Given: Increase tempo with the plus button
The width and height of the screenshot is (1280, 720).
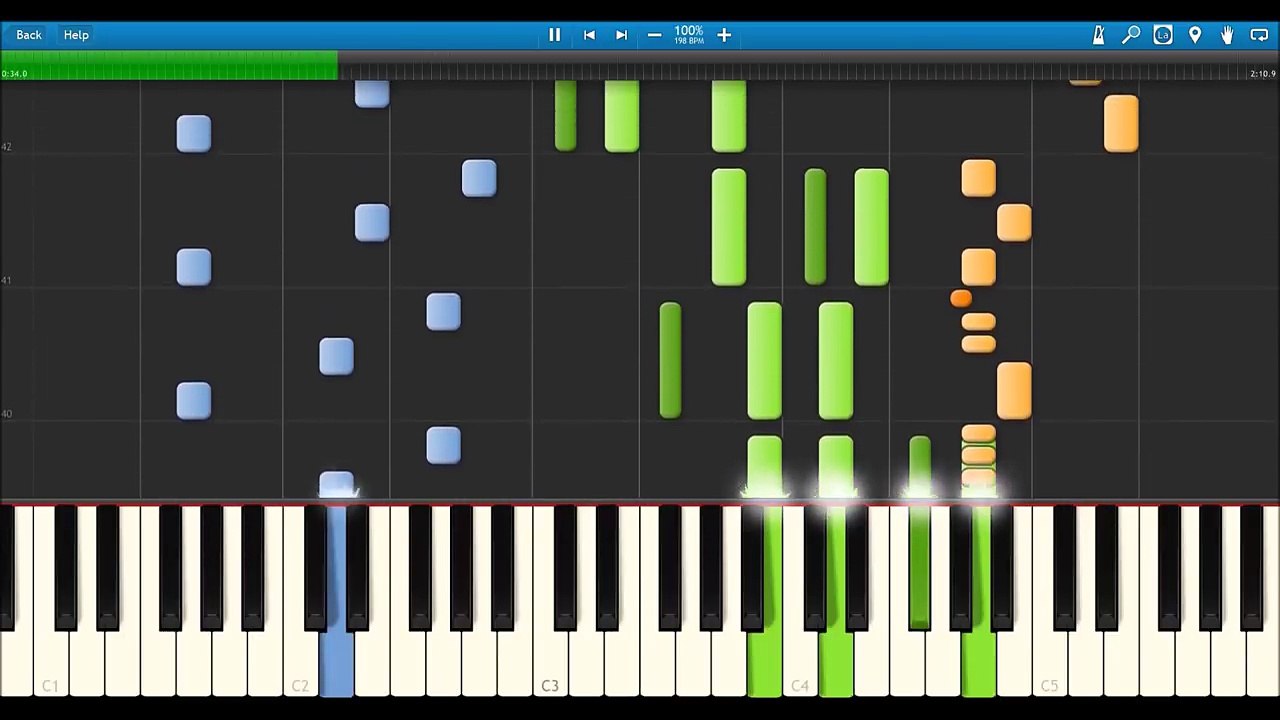Looking at the screenshot, I should tap(724, 35).
